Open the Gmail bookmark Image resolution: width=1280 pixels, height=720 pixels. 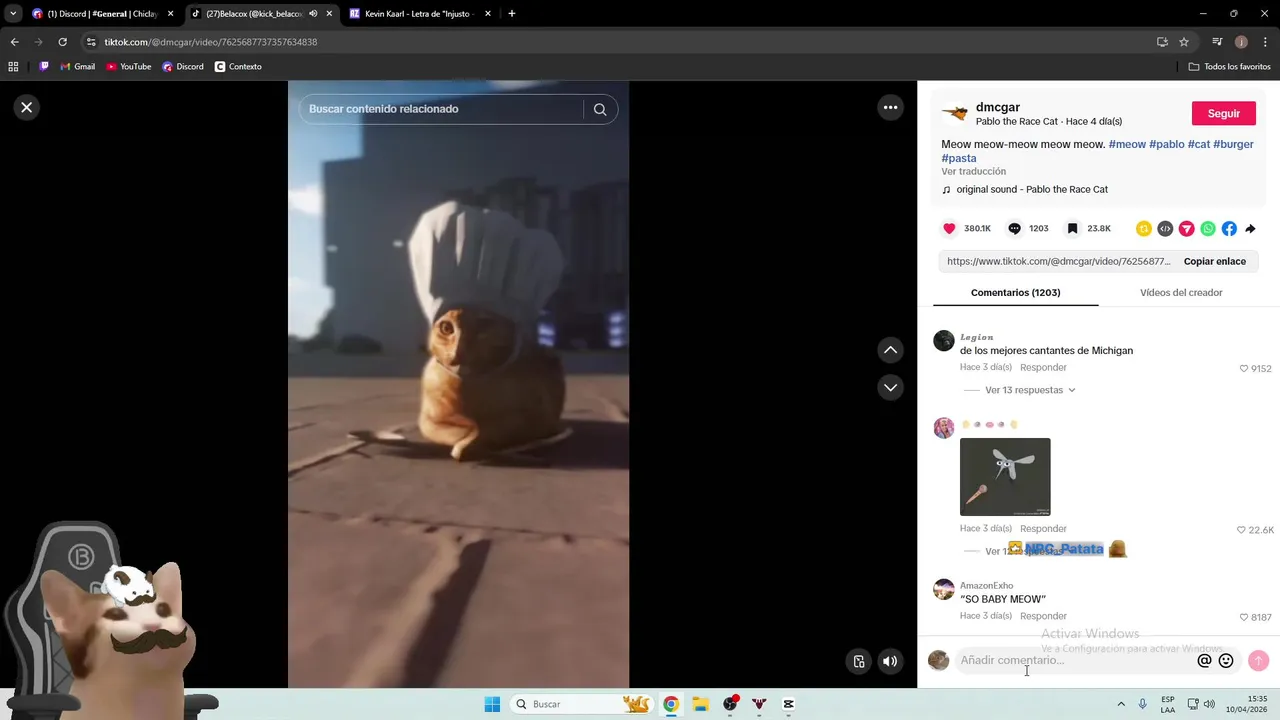(77, 67)
